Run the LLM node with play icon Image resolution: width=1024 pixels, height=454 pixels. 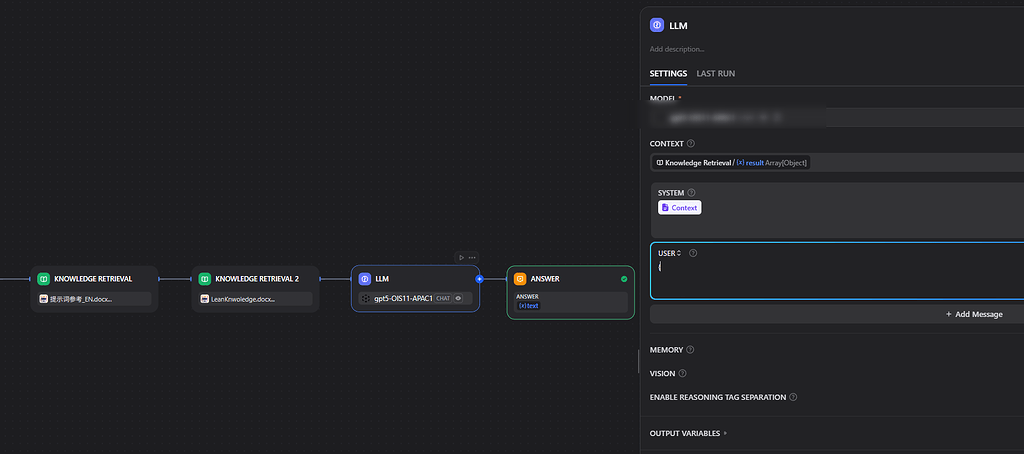462,257
